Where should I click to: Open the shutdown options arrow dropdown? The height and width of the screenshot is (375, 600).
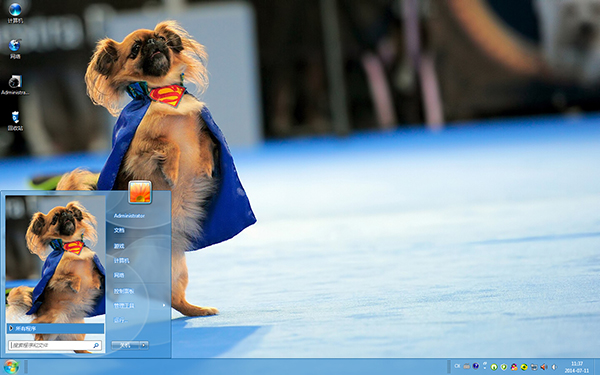[x=144, y=345]
